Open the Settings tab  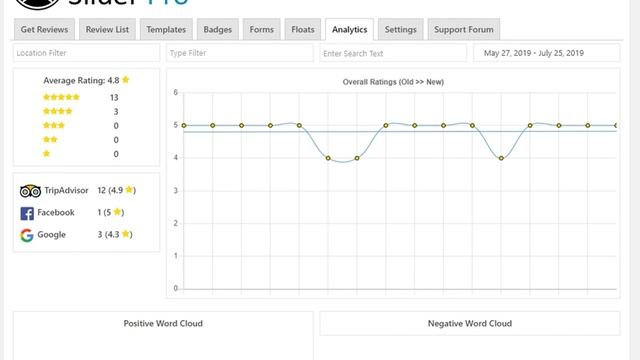point(400,29)
